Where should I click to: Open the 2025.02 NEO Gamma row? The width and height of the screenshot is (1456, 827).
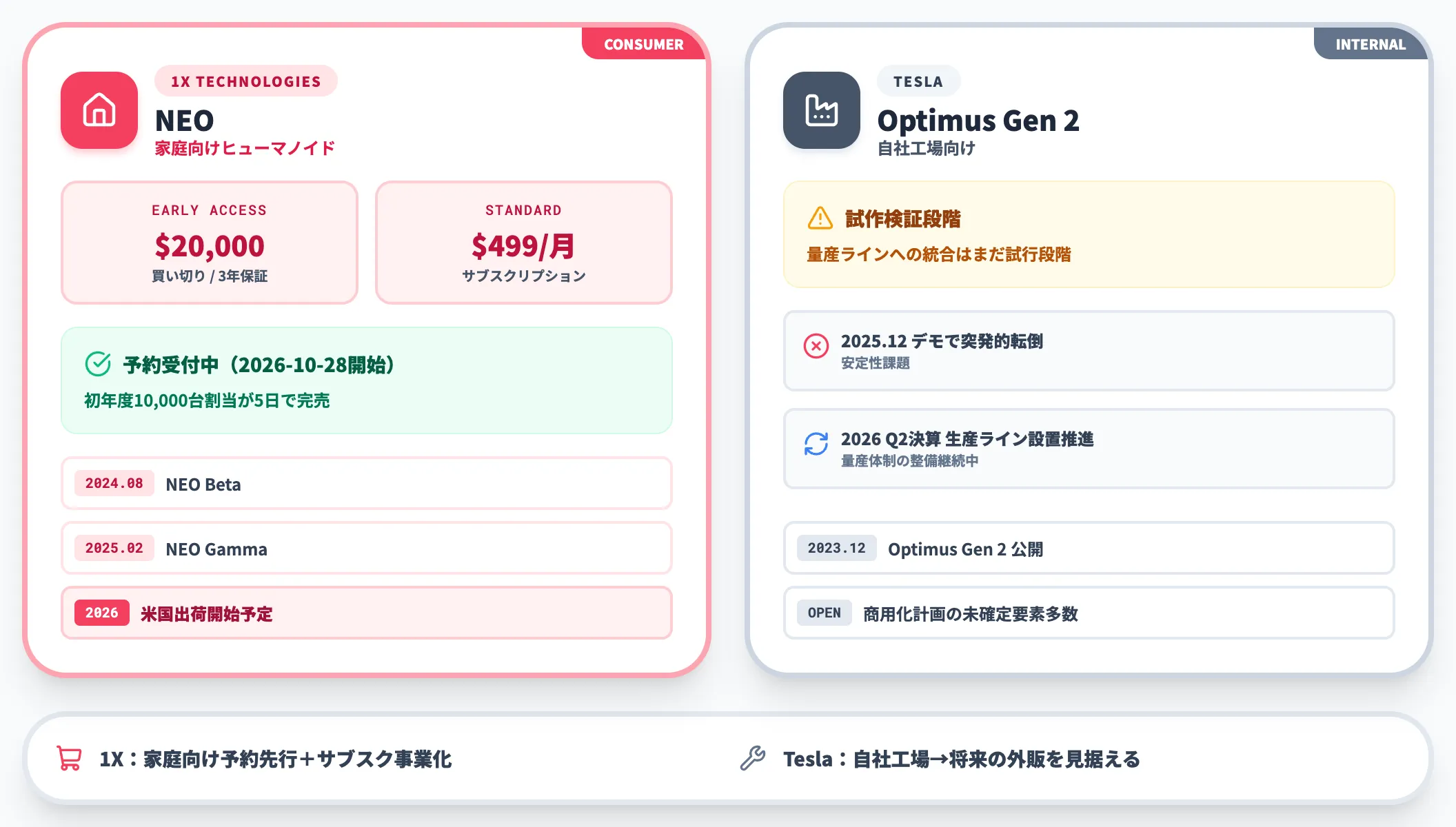(x=367, y=548)
